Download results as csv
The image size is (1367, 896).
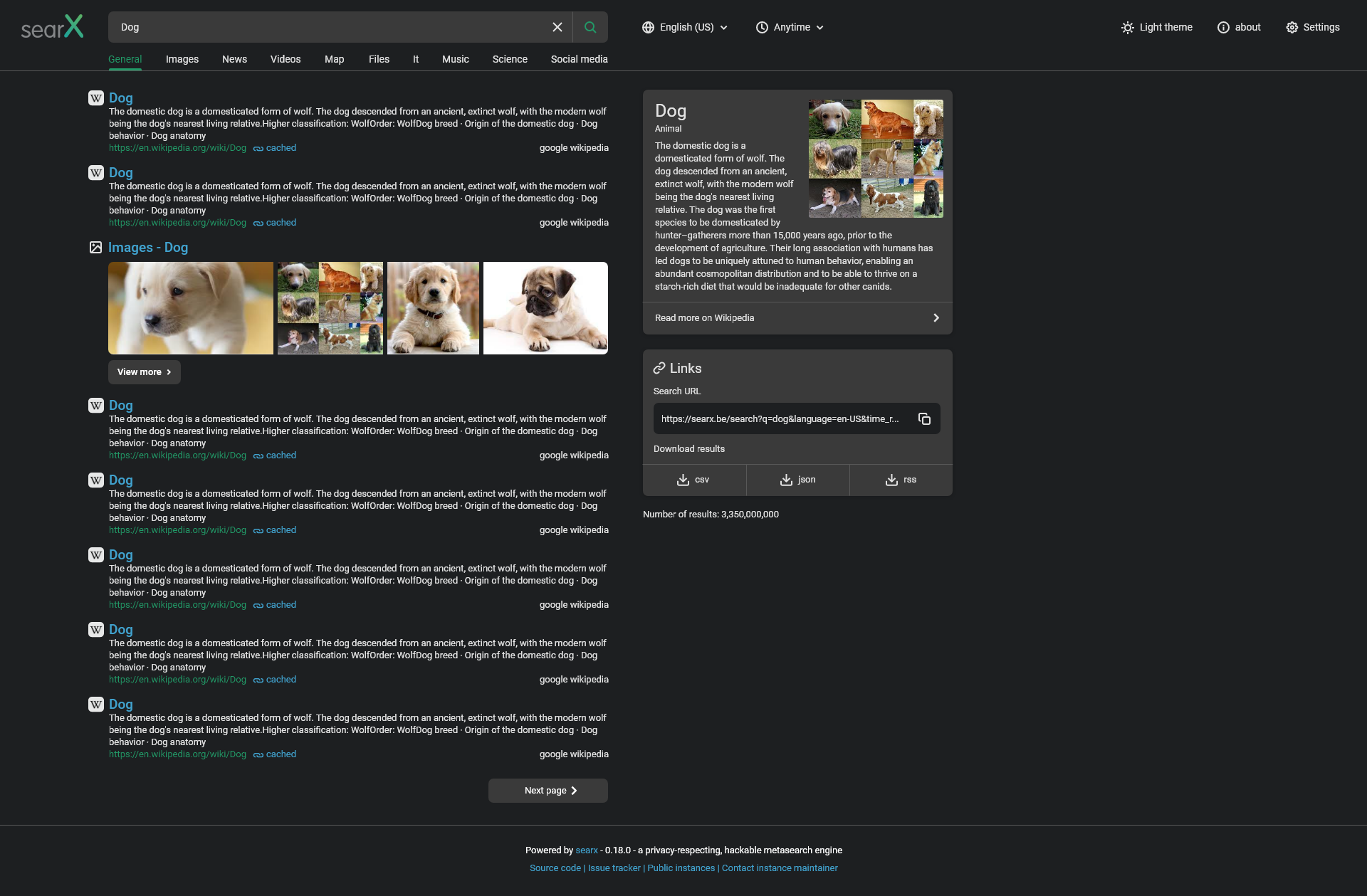point(694,480)
